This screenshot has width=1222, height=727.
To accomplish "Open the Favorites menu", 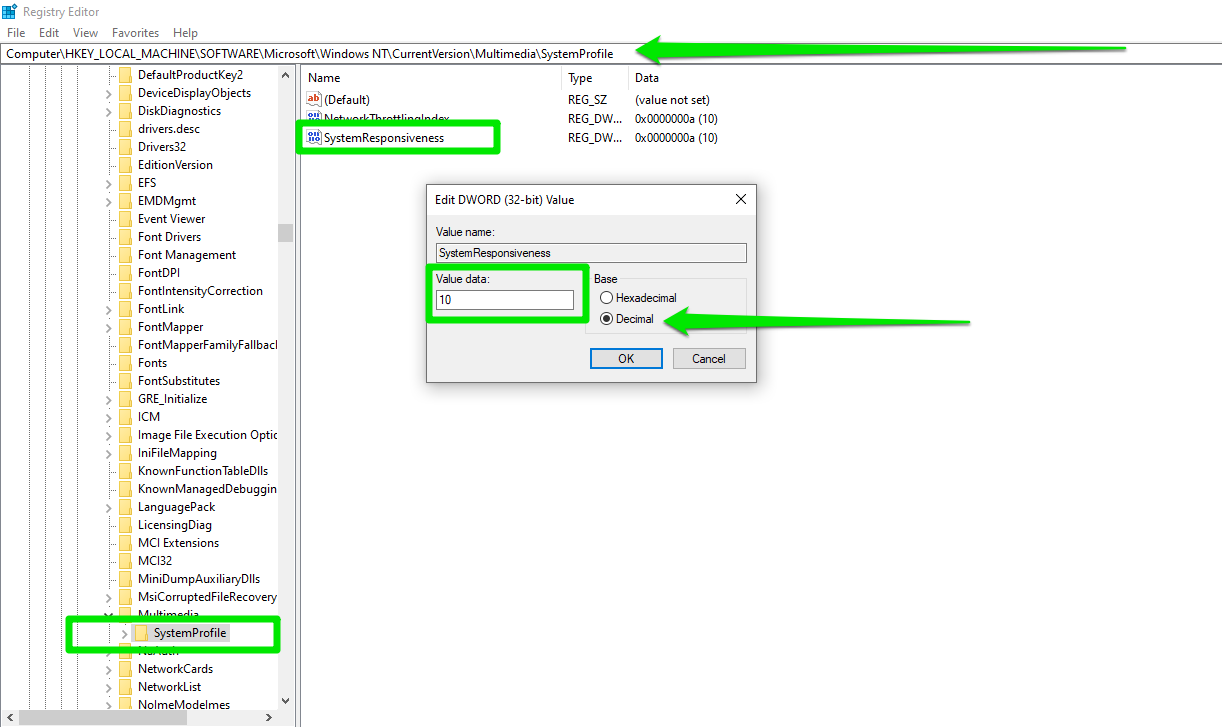I will click(135, 33).
